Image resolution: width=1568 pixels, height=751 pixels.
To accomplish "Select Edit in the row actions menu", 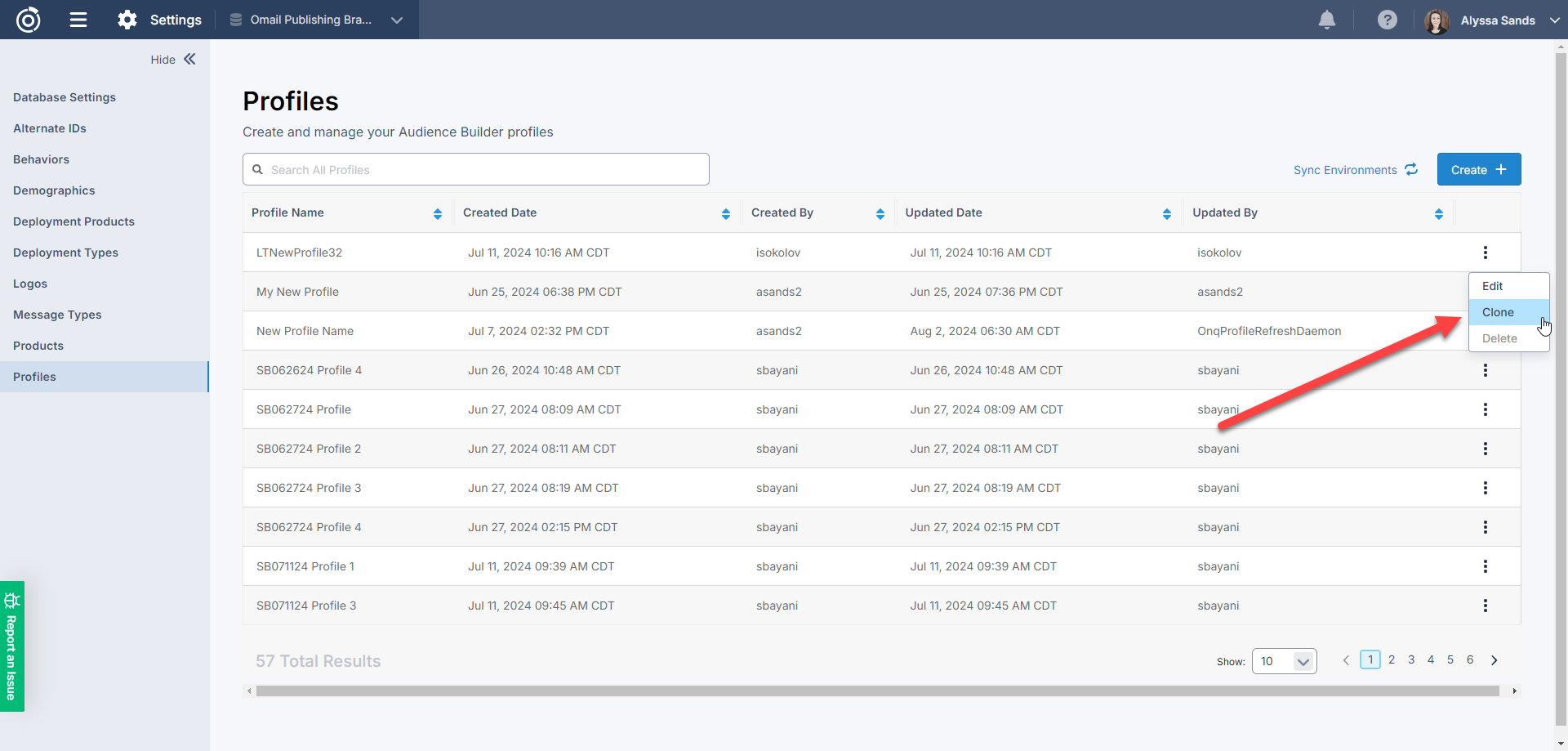I will point(1492,286).
